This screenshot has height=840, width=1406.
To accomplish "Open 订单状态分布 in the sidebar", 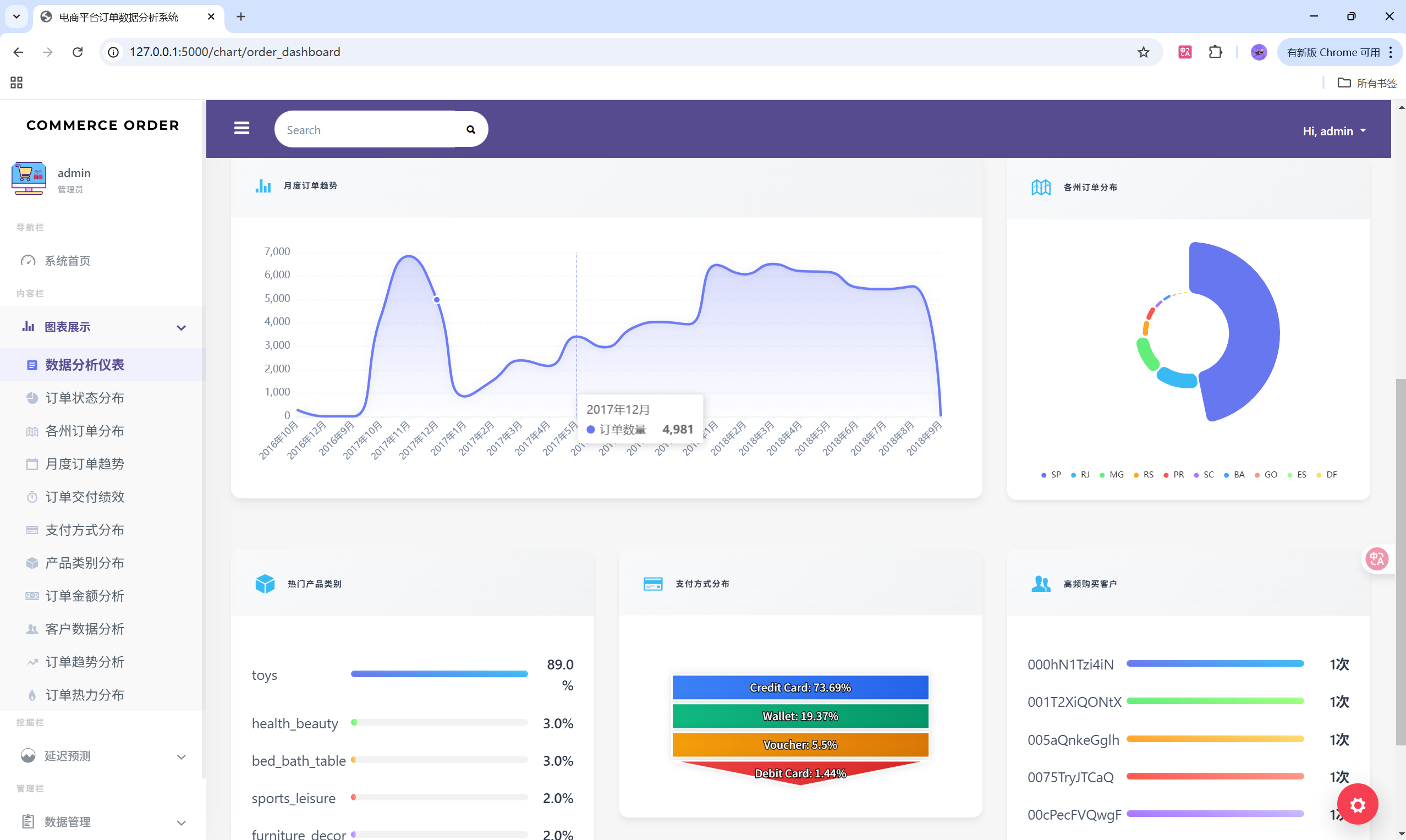I will (84, 398).
